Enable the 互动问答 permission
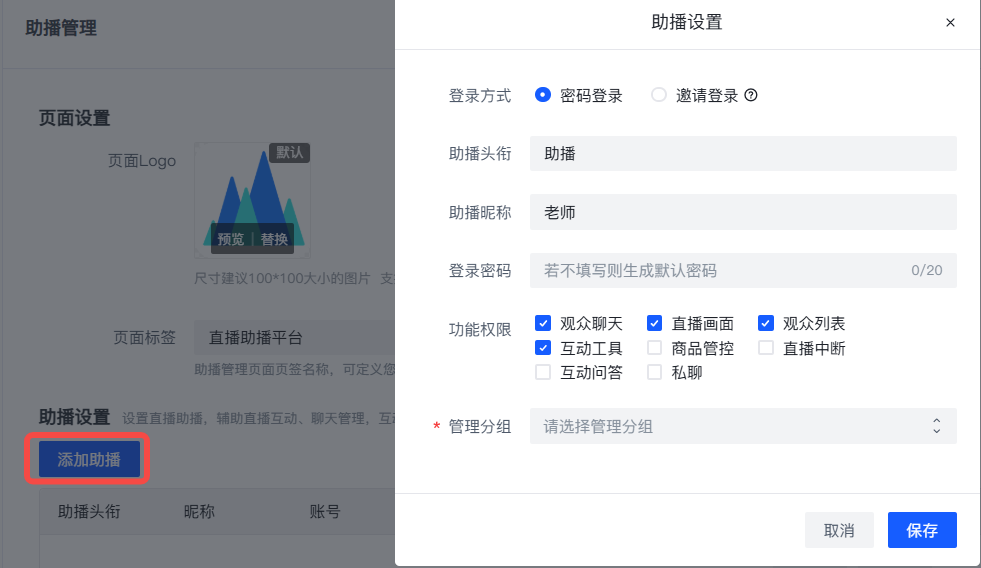This screenshot has width=981, height=568. 542,372
